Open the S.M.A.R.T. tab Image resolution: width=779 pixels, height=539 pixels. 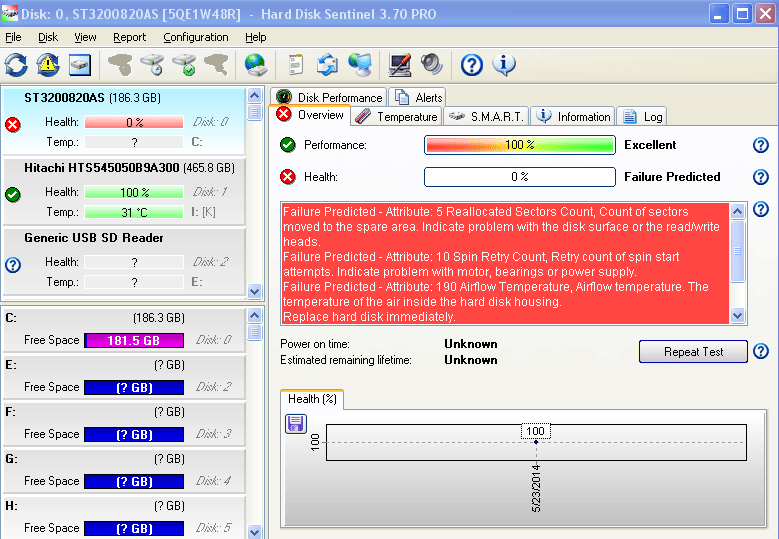pyautogui.click(x=486, y=117)
